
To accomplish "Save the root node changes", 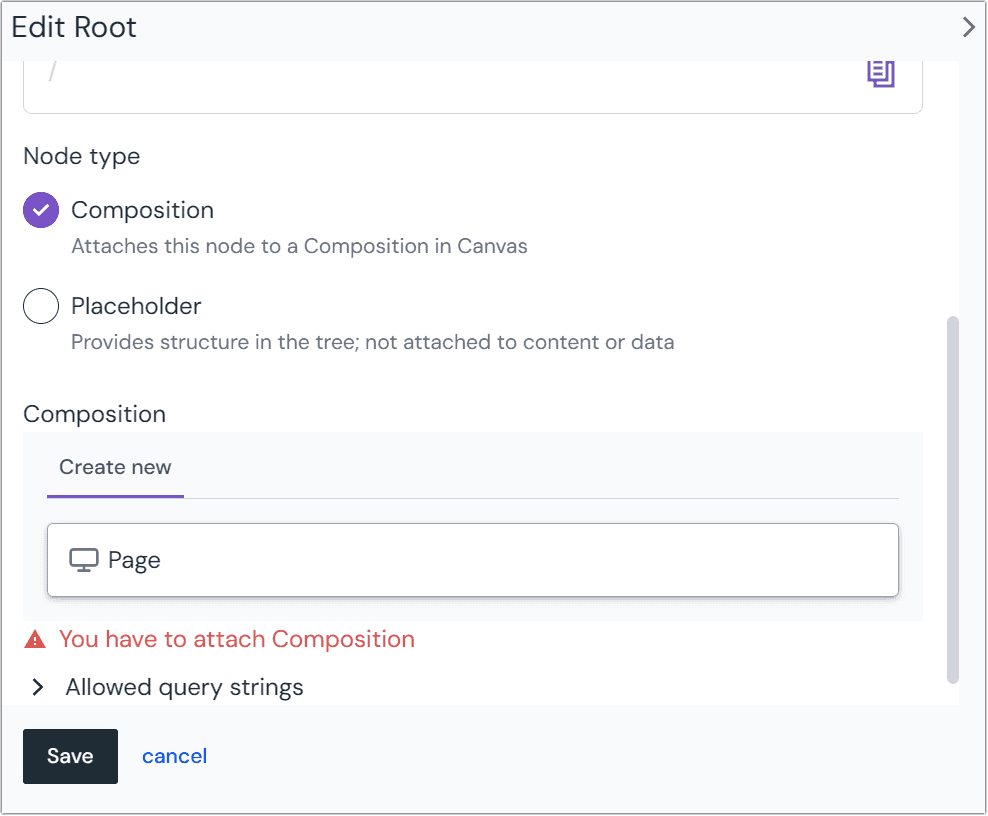I will pyautogui.click(x=69, y=756).
